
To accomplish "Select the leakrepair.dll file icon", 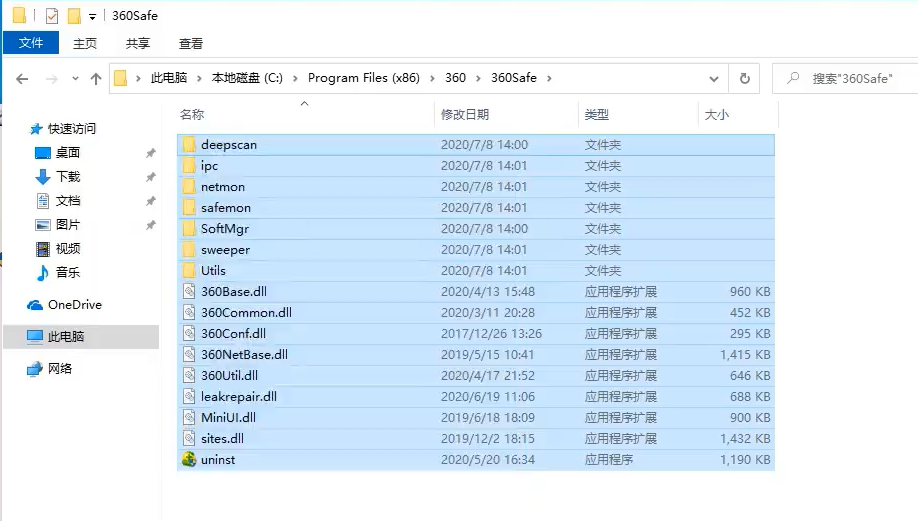I will (x=189, y=397).
